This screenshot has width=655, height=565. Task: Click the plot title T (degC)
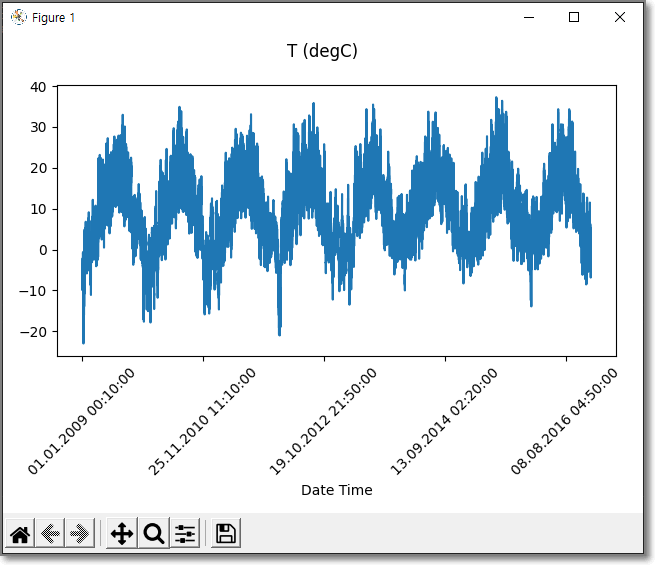pos(322,51)
